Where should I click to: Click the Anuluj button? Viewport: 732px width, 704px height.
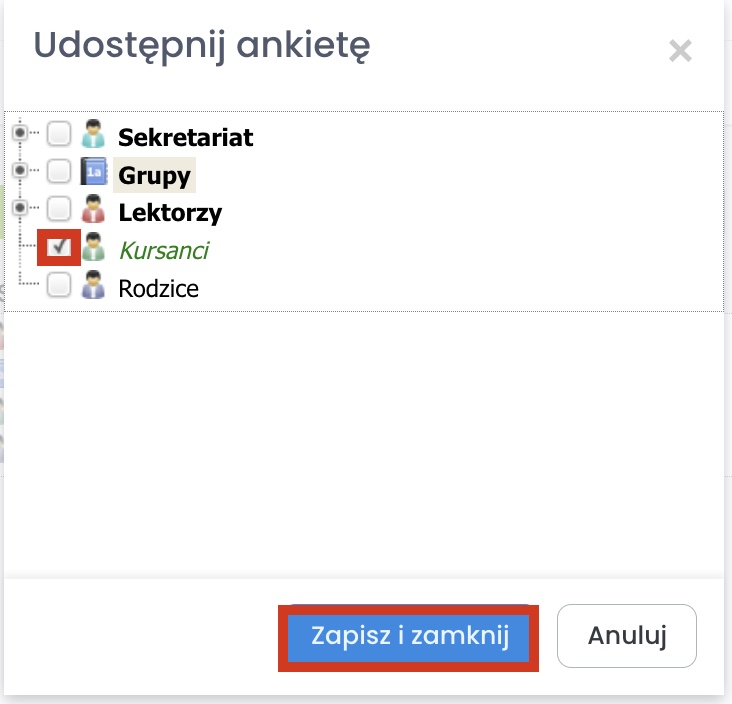point(626,636)
